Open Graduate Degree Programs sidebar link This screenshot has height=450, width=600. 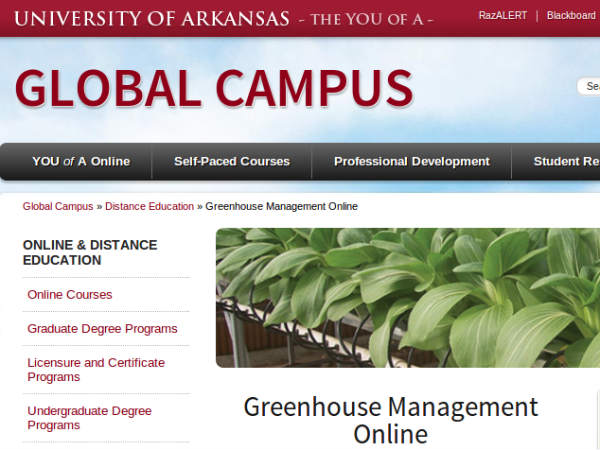coord(102,329)
